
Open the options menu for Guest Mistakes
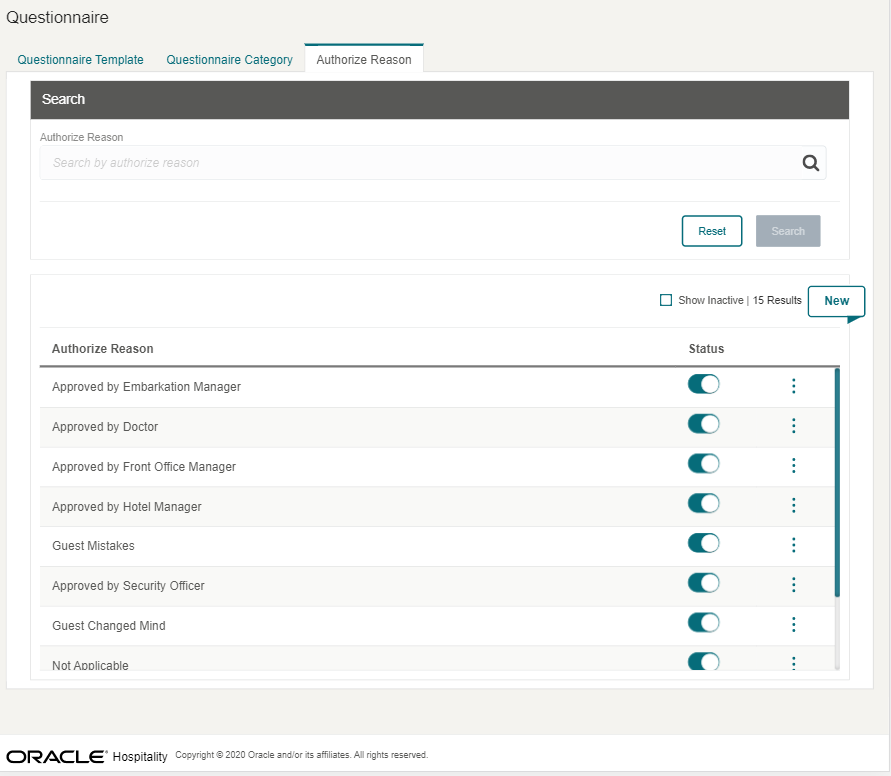[x=793, y=545]
